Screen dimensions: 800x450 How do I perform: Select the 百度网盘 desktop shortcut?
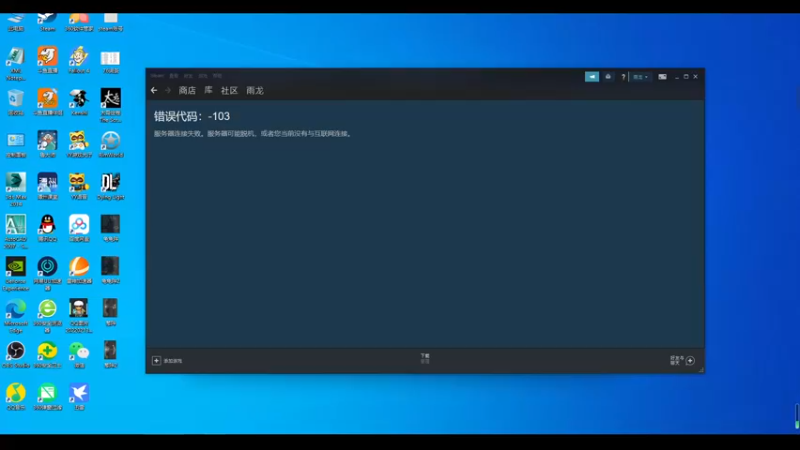pyautogui.click(x=79, y=228)
